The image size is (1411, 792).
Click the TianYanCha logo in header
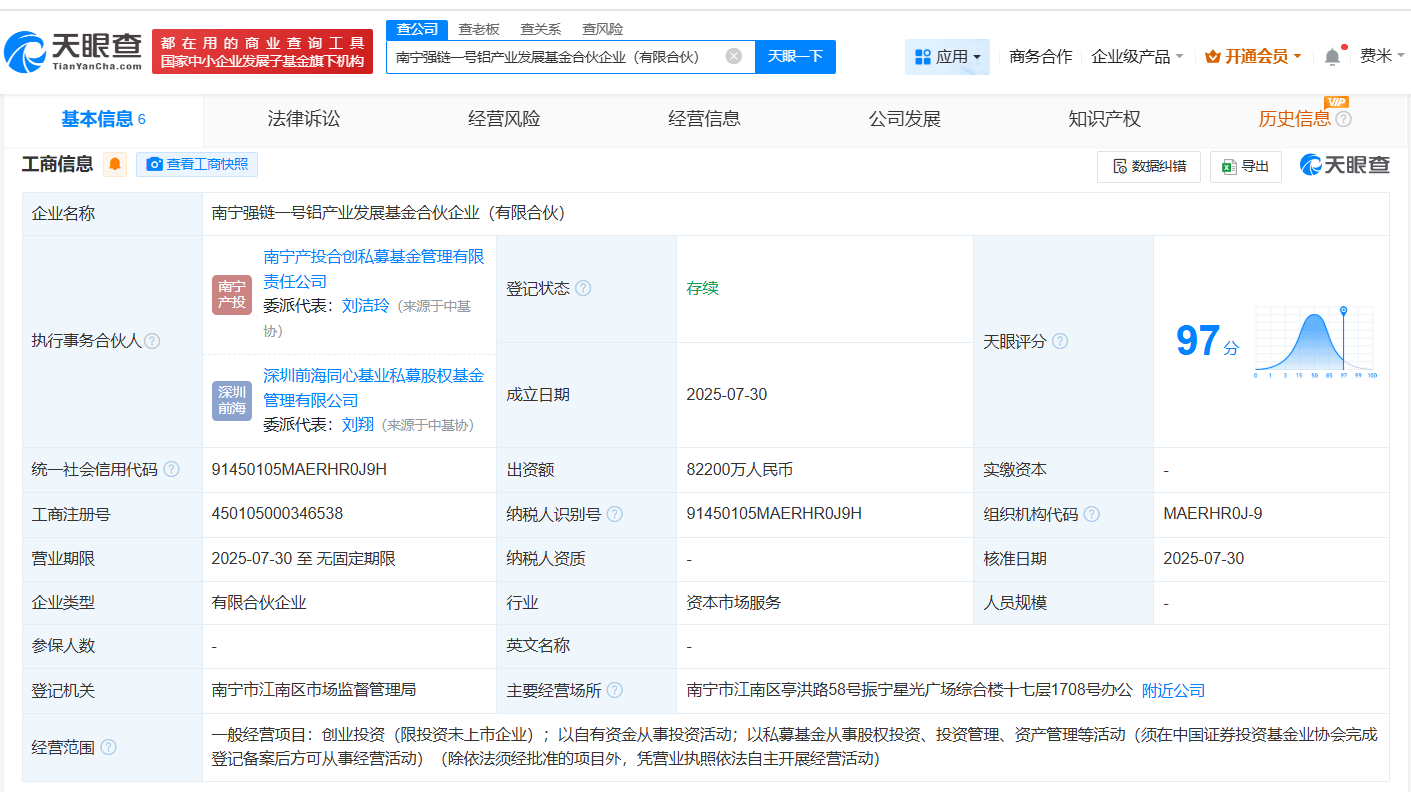[72, 51]
